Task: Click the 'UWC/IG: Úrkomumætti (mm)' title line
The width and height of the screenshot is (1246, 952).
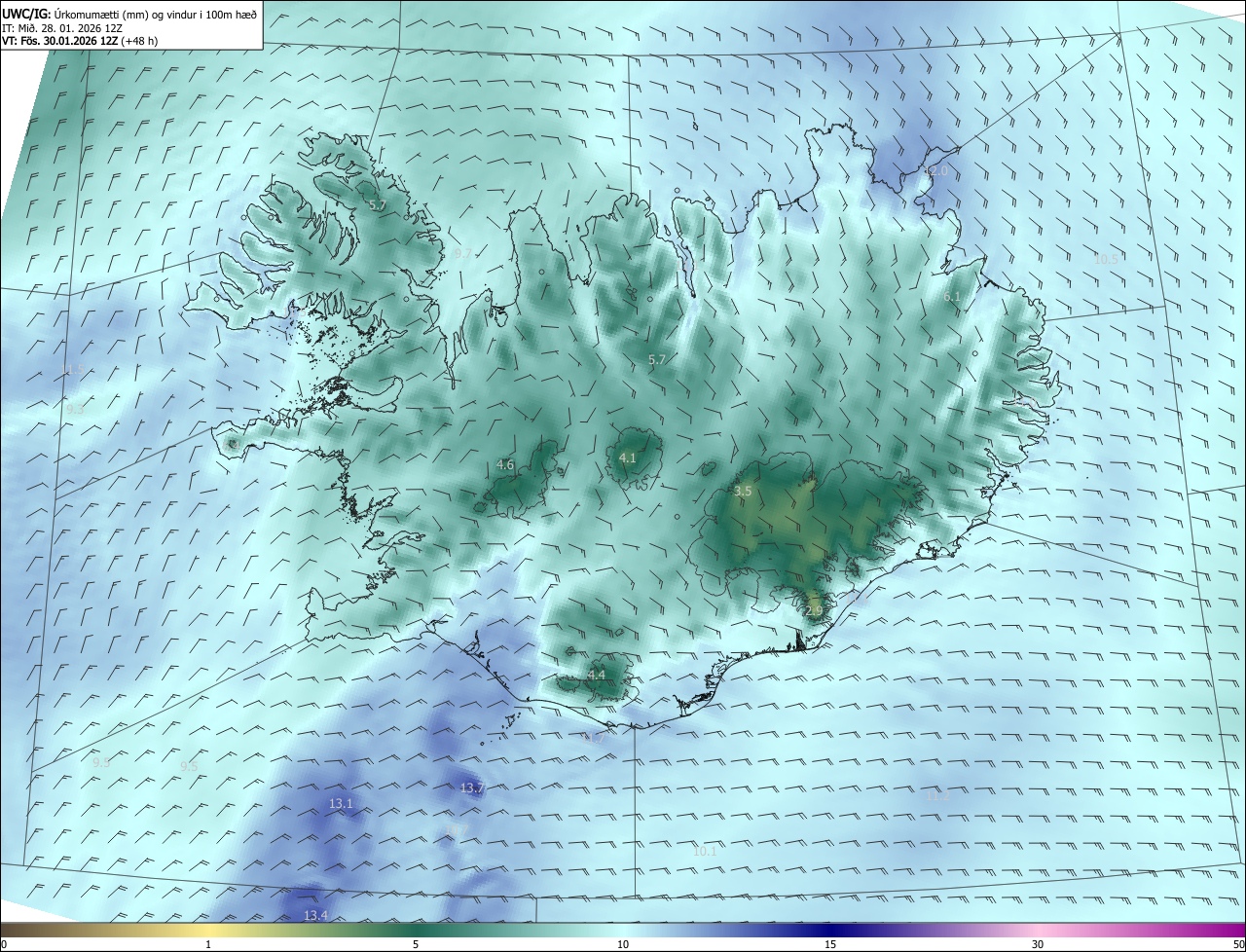Action: point(129,14)
